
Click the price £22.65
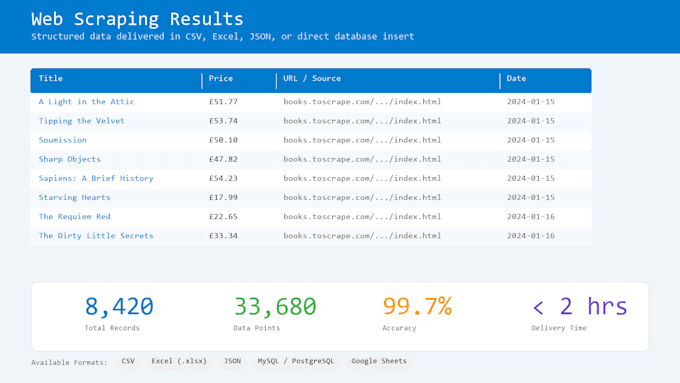[223, 216]
